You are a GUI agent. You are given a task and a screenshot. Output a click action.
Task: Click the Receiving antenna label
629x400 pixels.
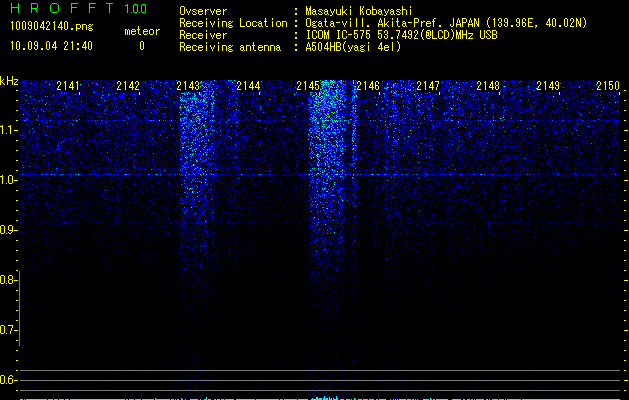click(x=230, y=47)
